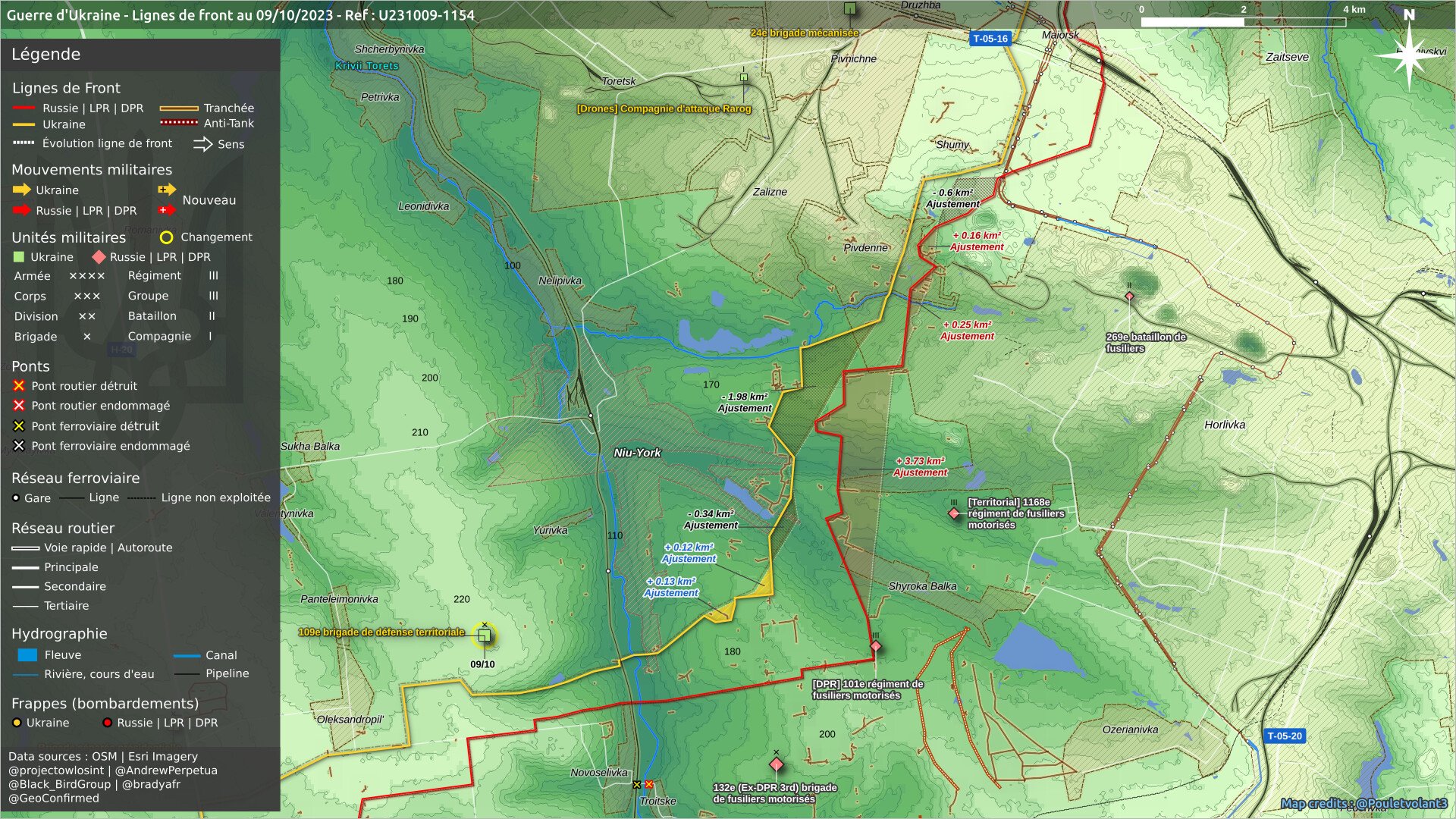
Task: Click the DPR 101e régiment diamond marker
Action: pyautogui.click(x=876, y=647)
